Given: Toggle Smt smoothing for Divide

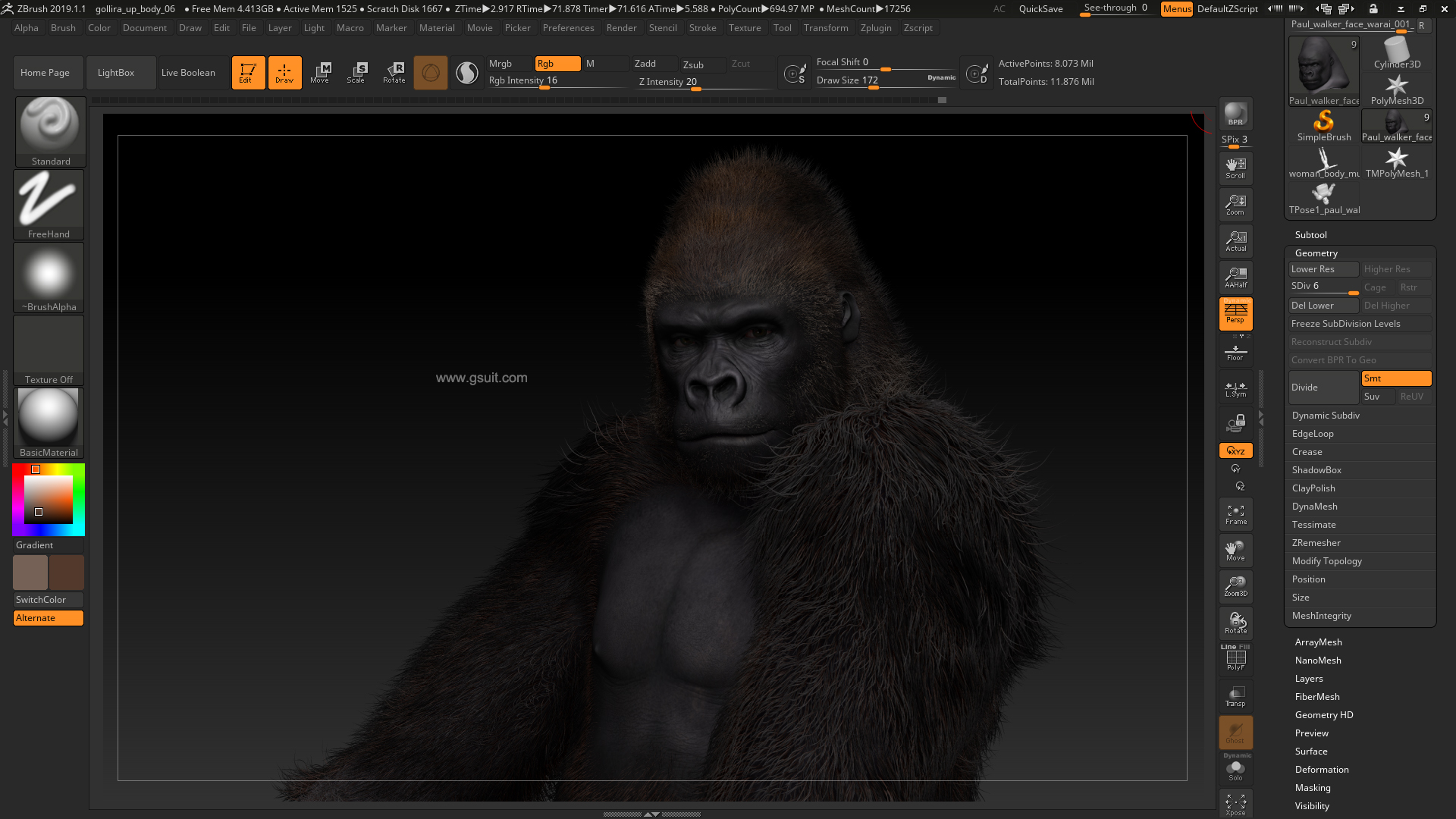Looking at the screenshot, I should click(1396, 378).
